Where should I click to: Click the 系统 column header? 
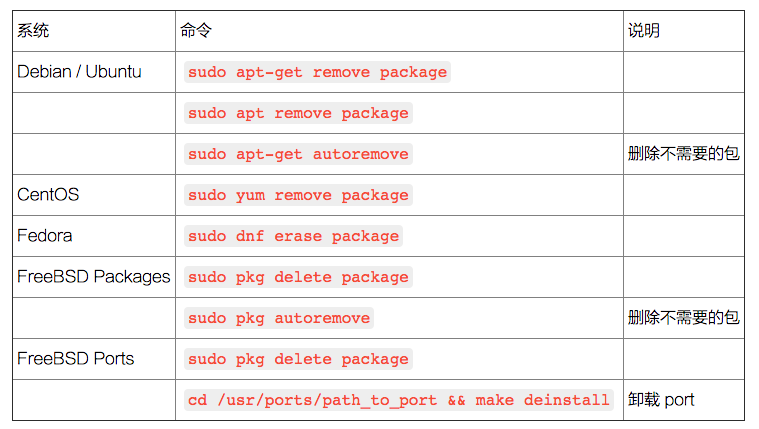click(33, 31)
